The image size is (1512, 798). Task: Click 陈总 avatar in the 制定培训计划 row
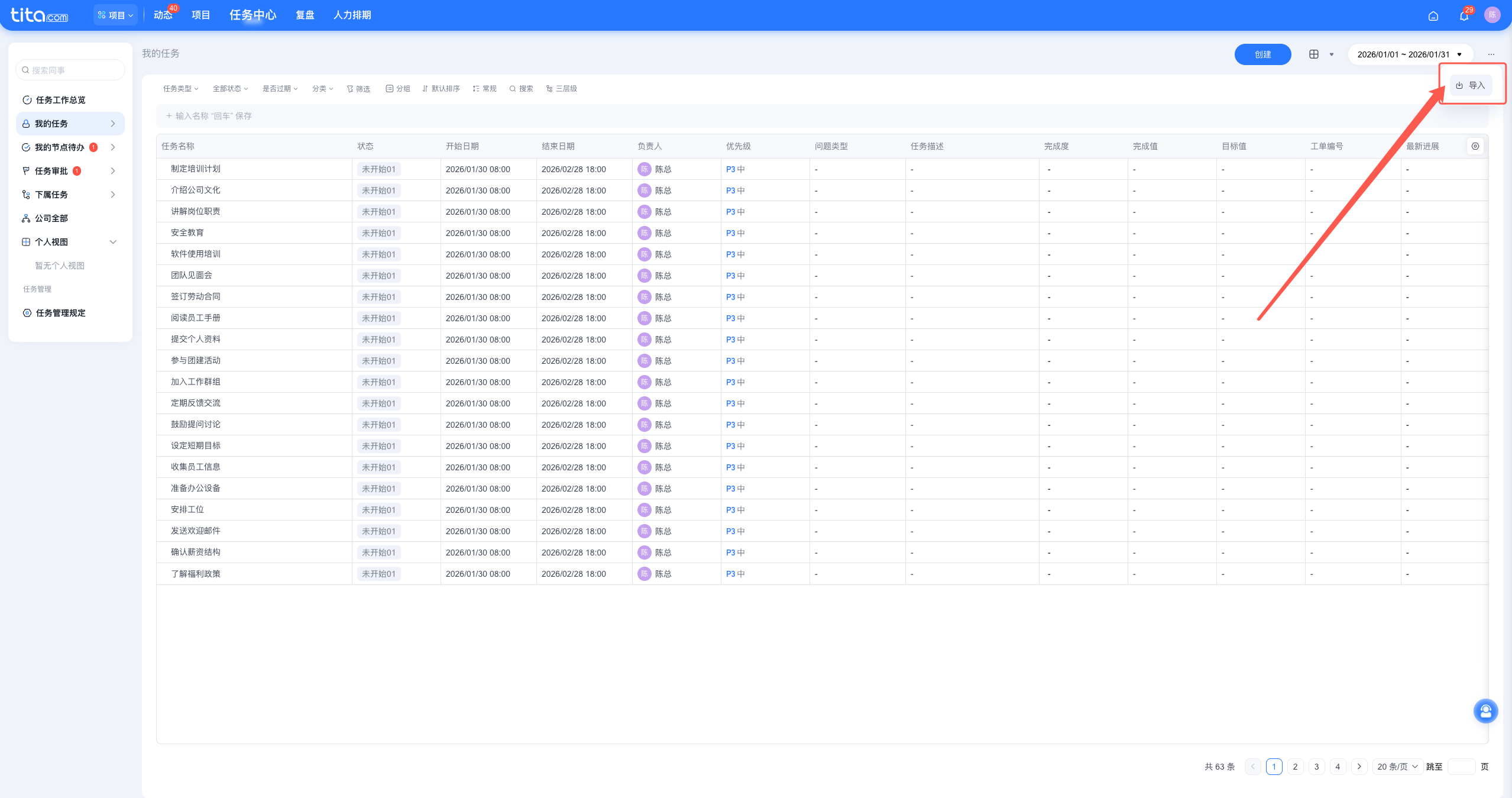(x=645, y=169)
